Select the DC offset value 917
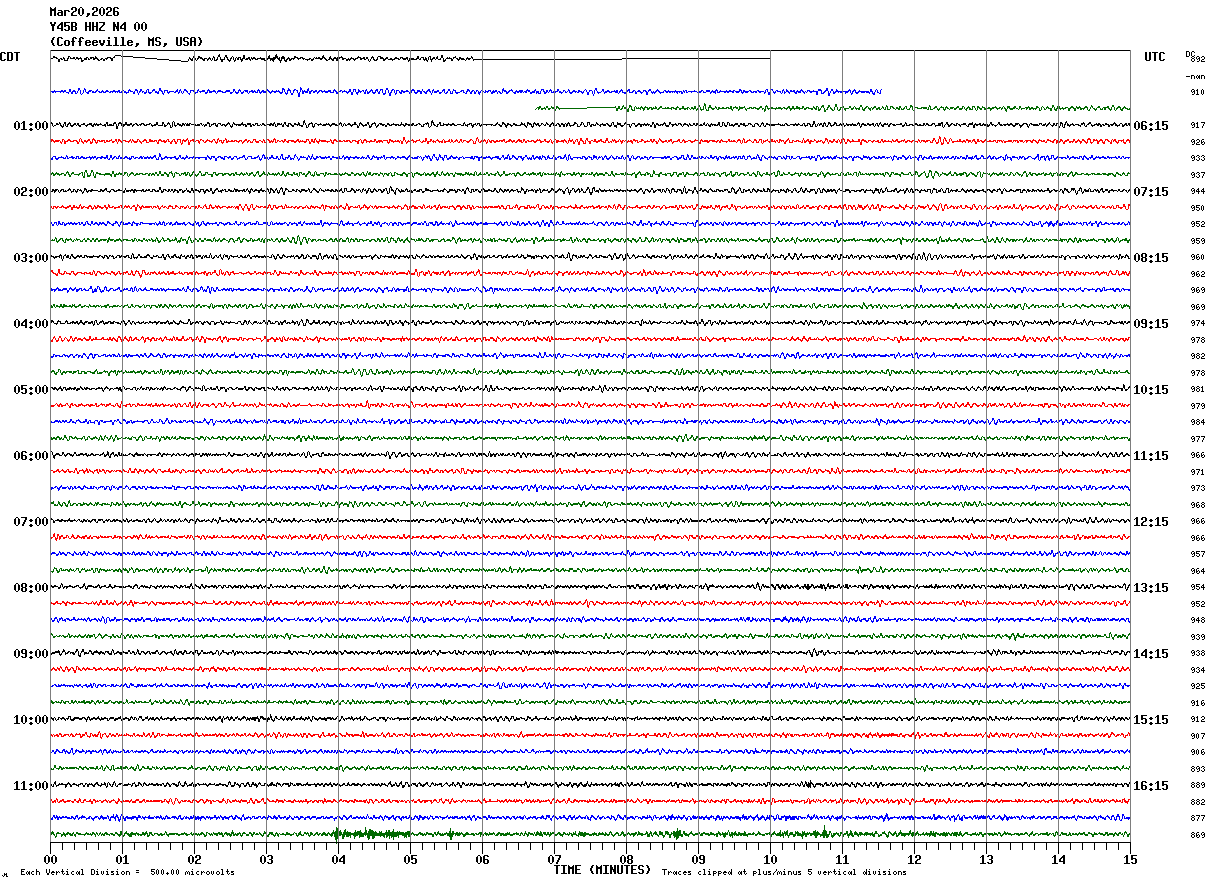 (1197, 126)
